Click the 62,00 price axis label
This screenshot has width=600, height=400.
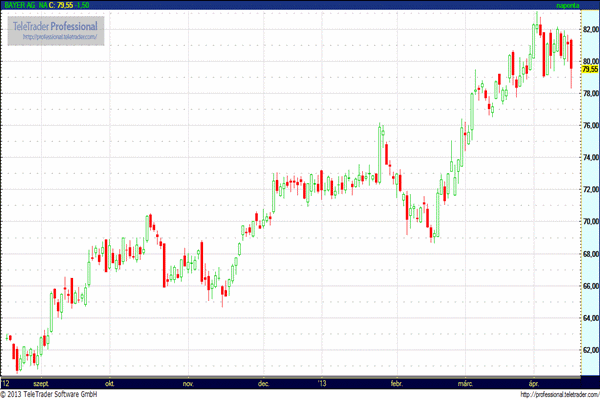(589, 351)
